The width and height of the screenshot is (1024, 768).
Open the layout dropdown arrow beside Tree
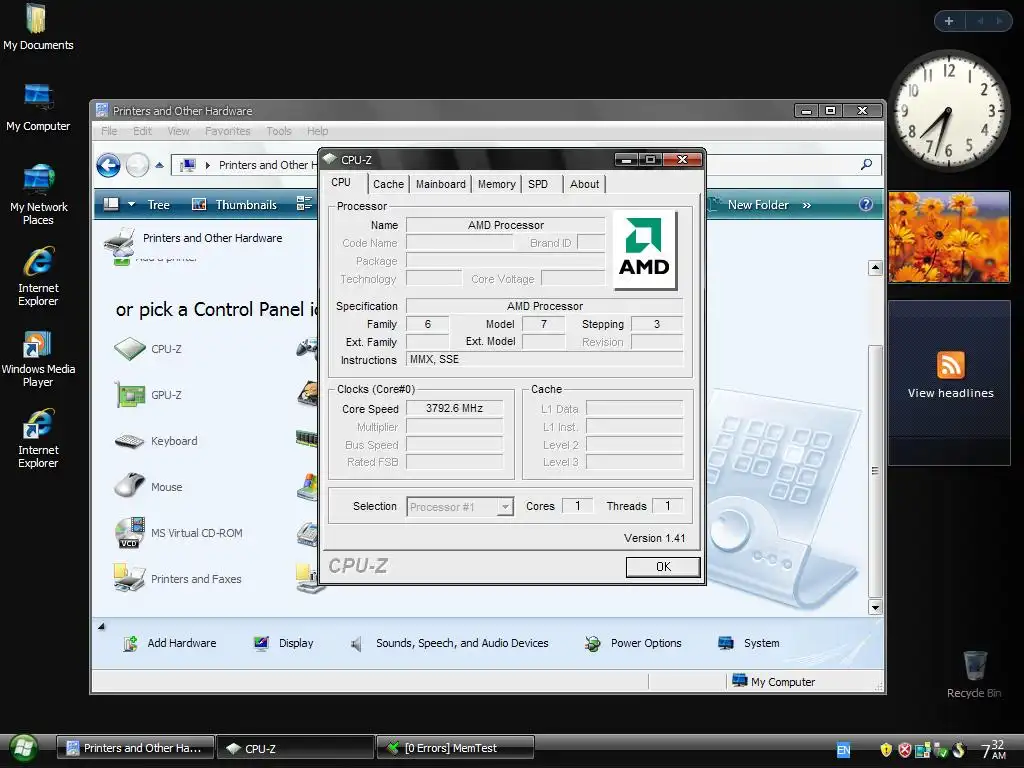click(x=131, y=204)
